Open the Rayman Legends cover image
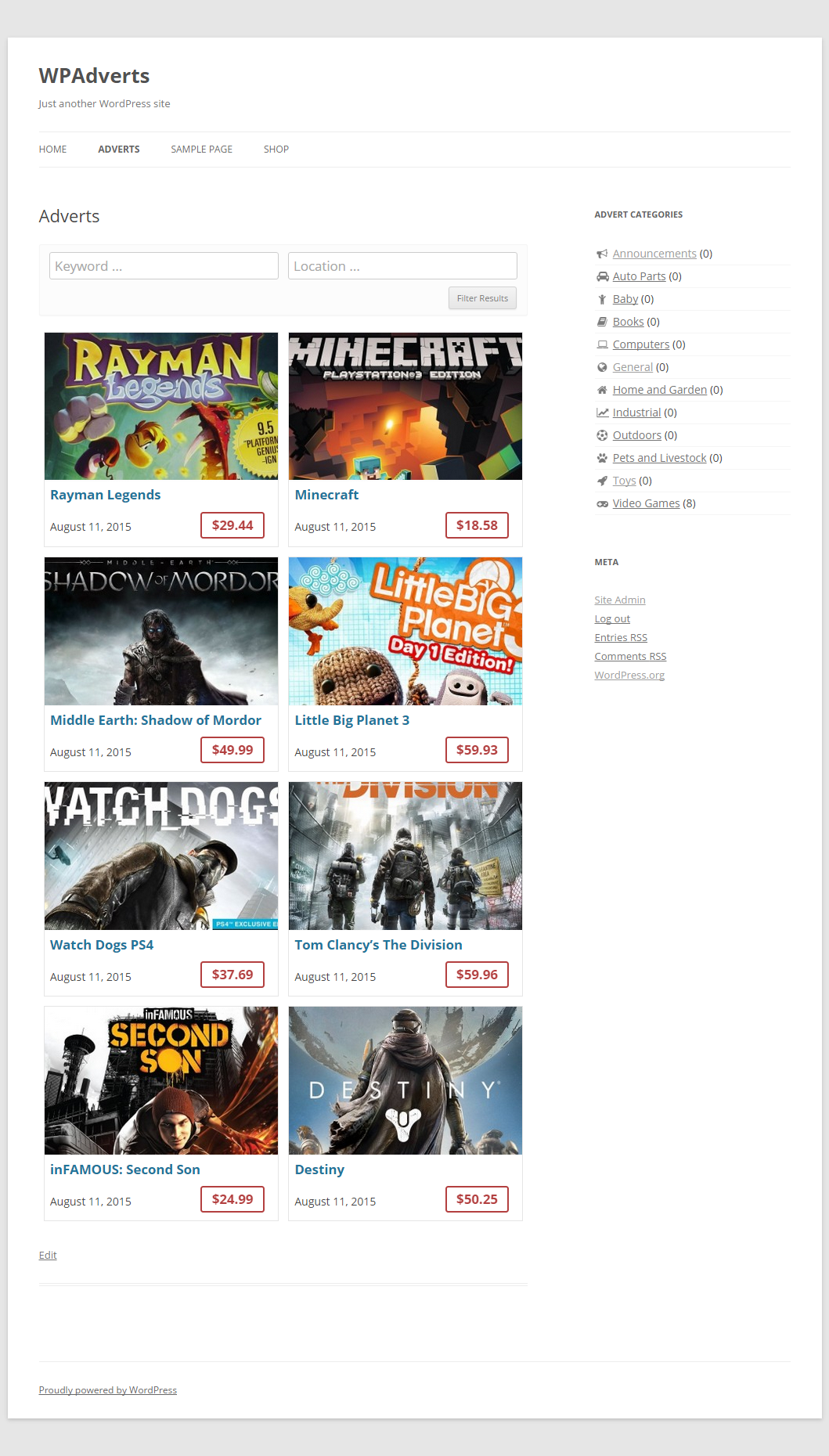Image resolution: width=829 pixels, height=1456 pixels. point(161,406)
